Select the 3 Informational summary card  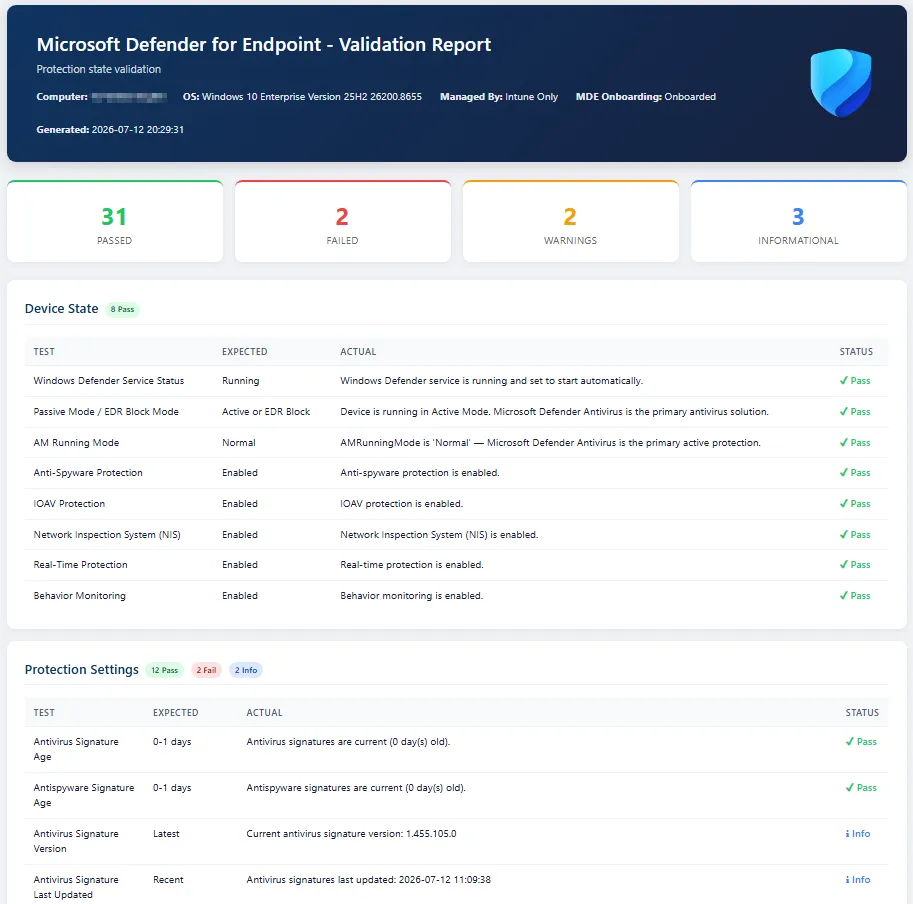[798, 221]
